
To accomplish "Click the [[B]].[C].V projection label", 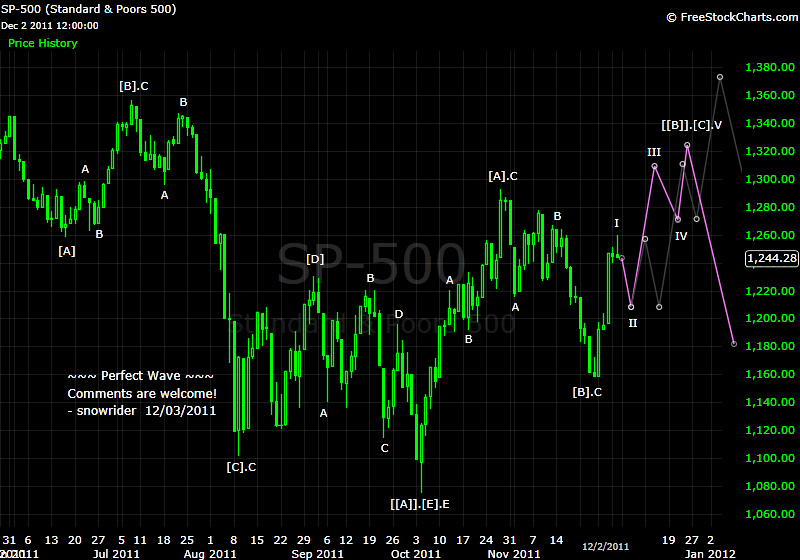I will pyautogui.click(x=692, y=125).
